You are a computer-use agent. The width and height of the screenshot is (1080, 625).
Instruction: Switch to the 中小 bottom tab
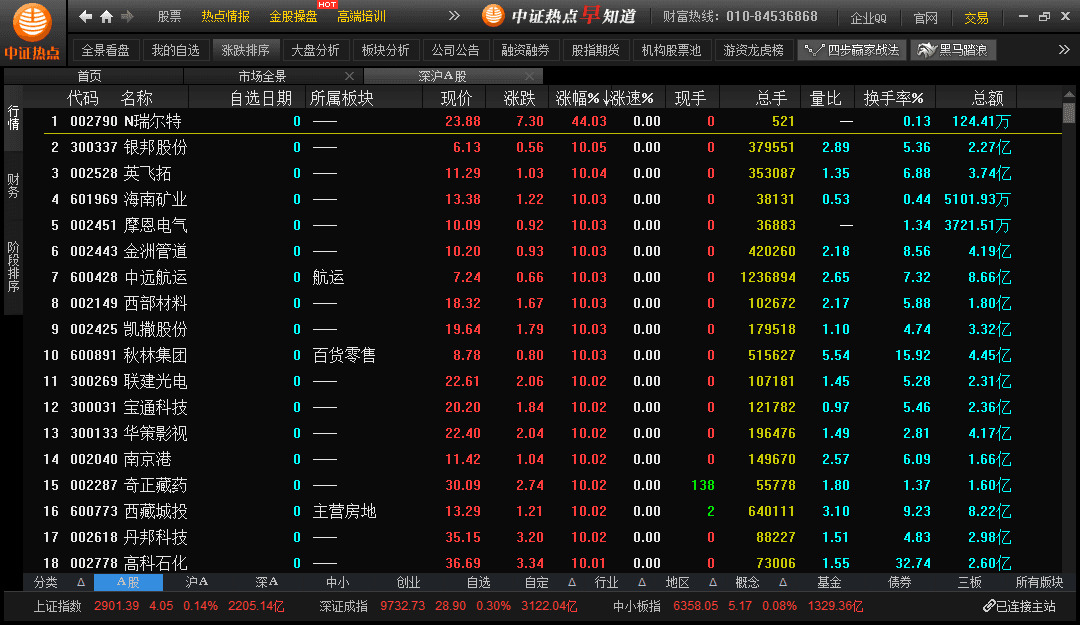tap(338, 582)
